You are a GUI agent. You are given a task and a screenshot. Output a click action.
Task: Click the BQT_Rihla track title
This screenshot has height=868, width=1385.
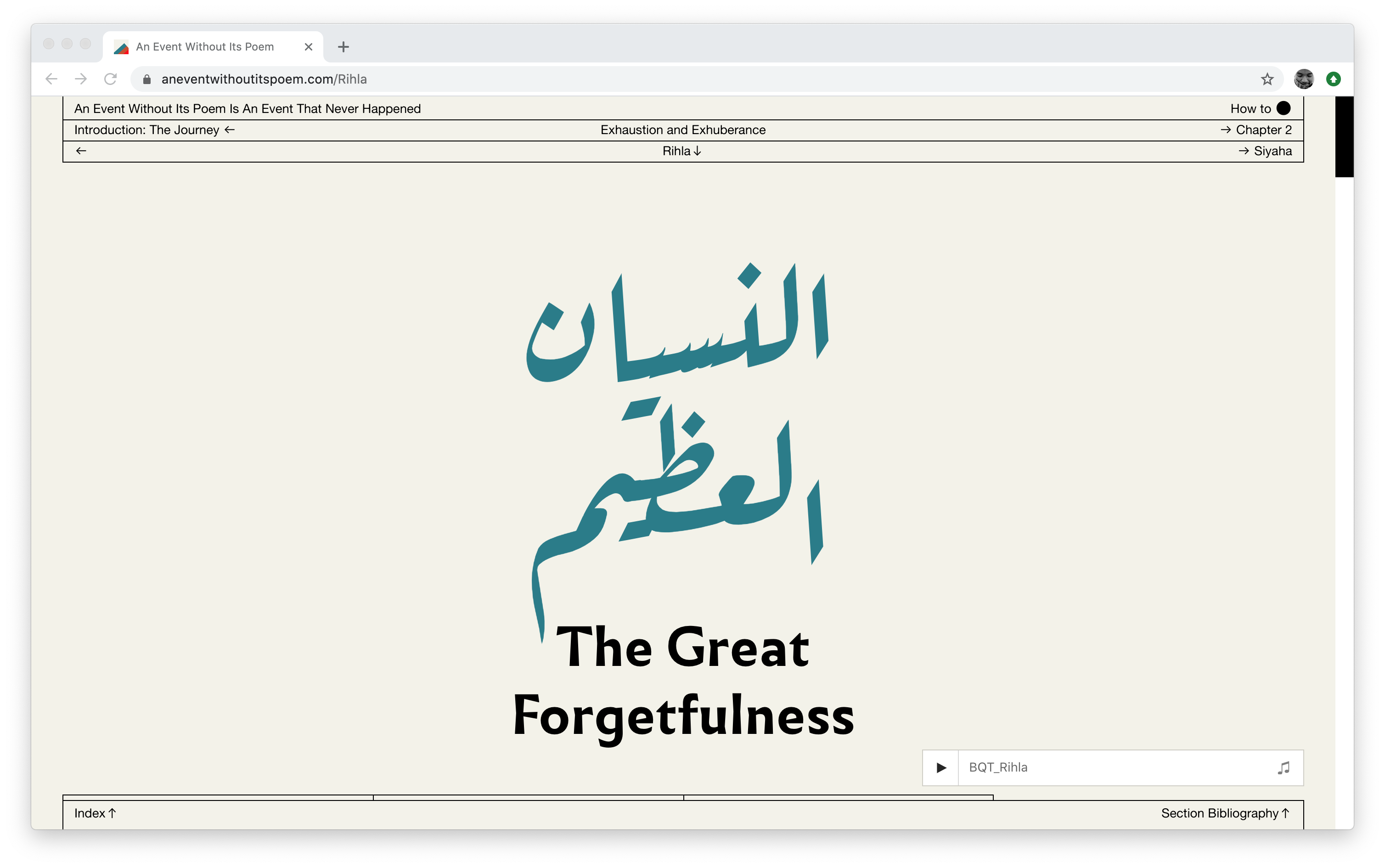coord(998,767)
